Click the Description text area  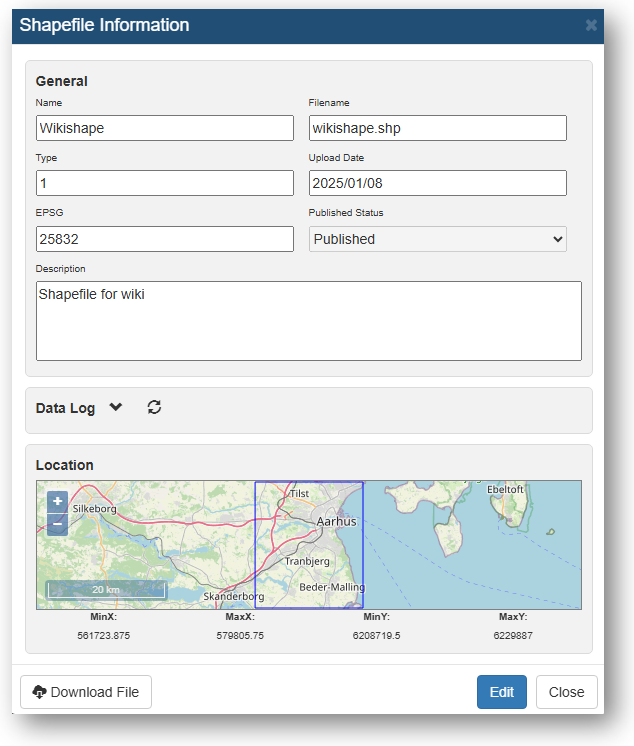(x=309, y=321)
